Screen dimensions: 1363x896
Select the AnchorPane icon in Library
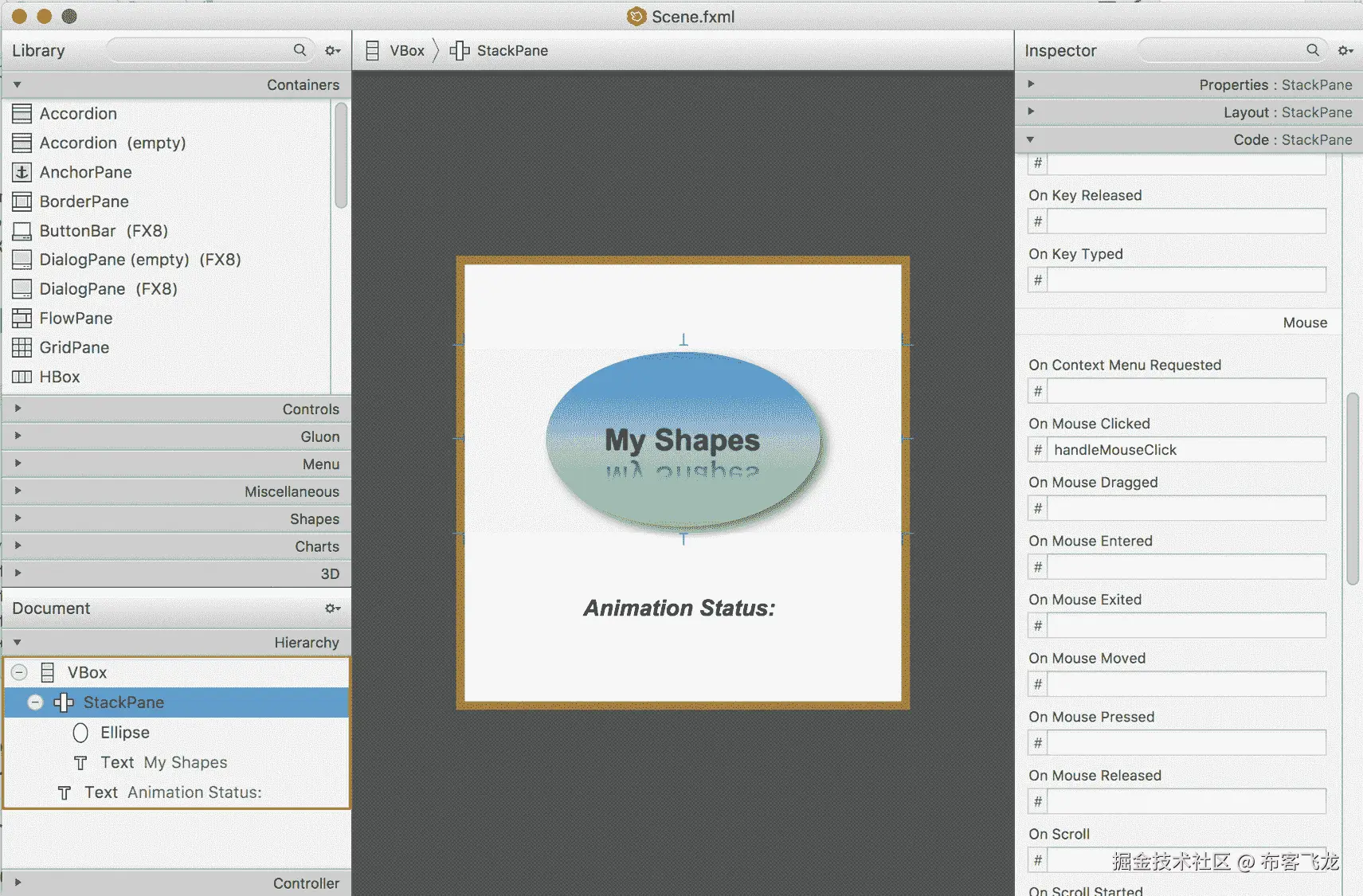pos(22,172)
